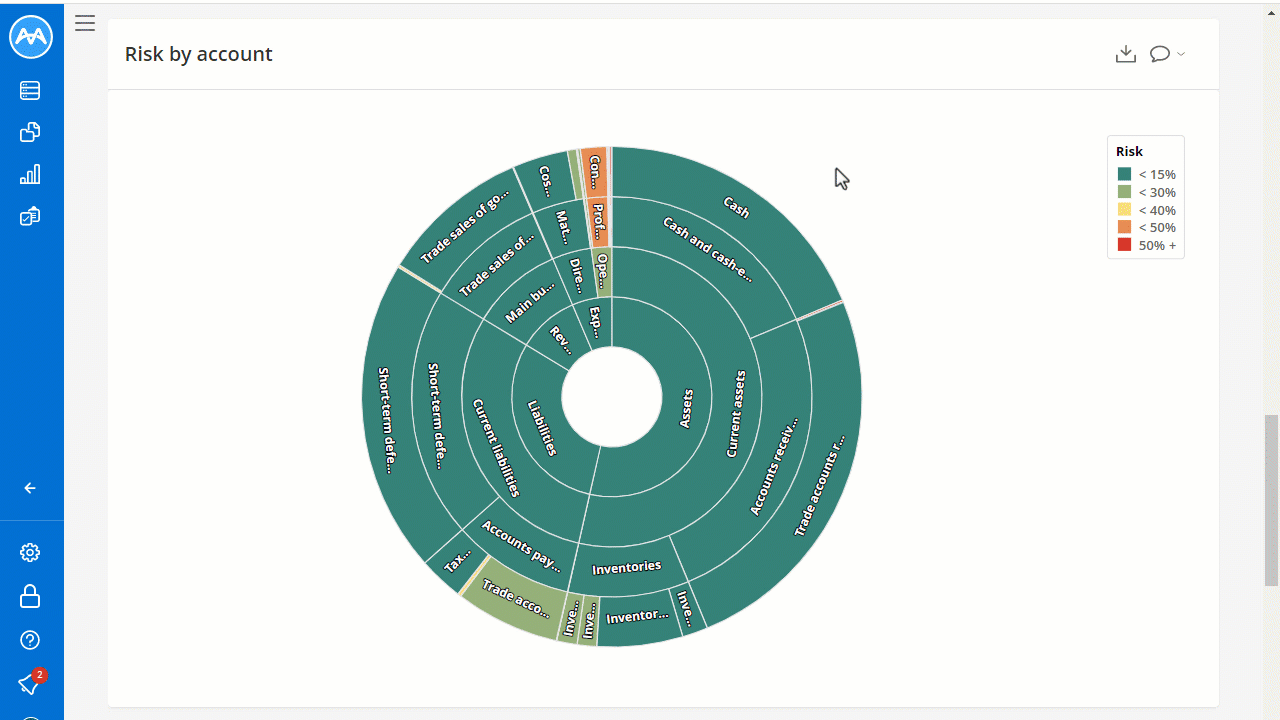Screen dimensions: 1280x720
Task: Open the hamburger navigation menu
Action: click(x=85, y=23)
